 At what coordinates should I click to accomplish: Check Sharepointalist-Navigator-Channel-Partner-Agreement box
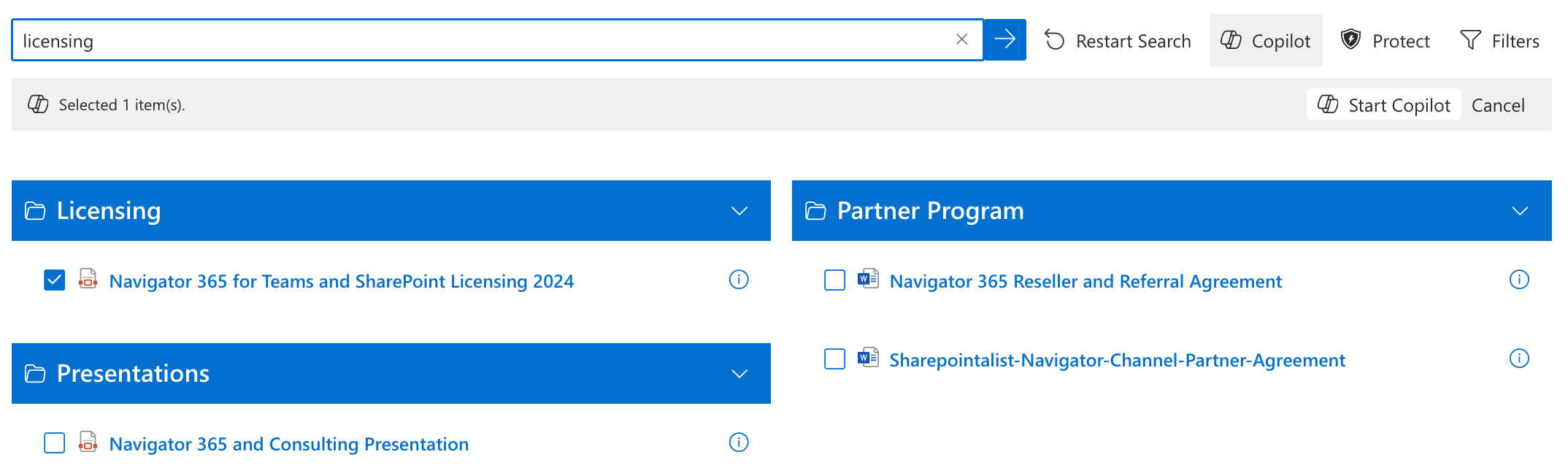[834, 359]
